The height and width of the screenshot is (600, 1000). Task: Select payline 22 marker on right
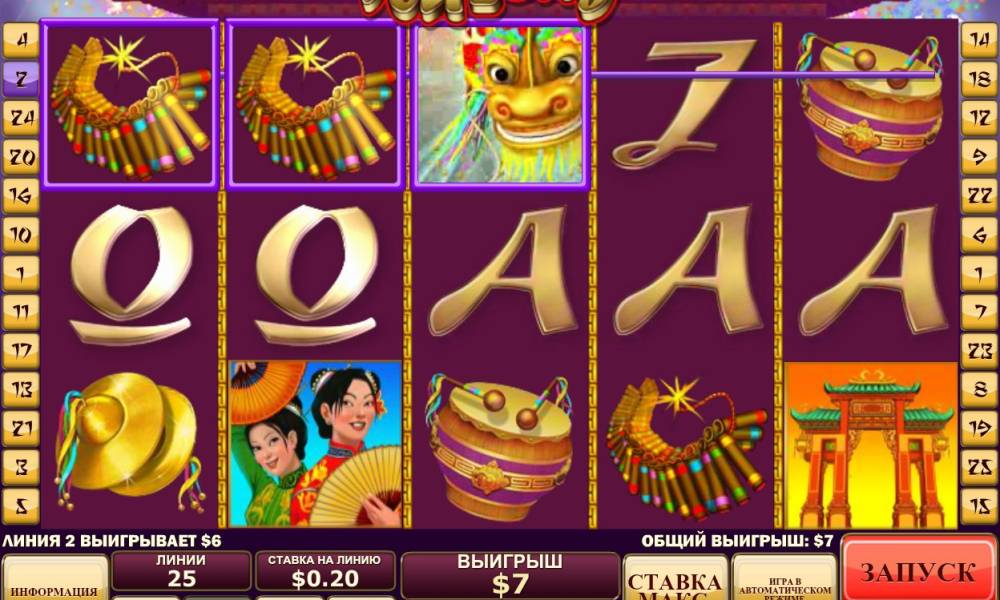[979, 196]
